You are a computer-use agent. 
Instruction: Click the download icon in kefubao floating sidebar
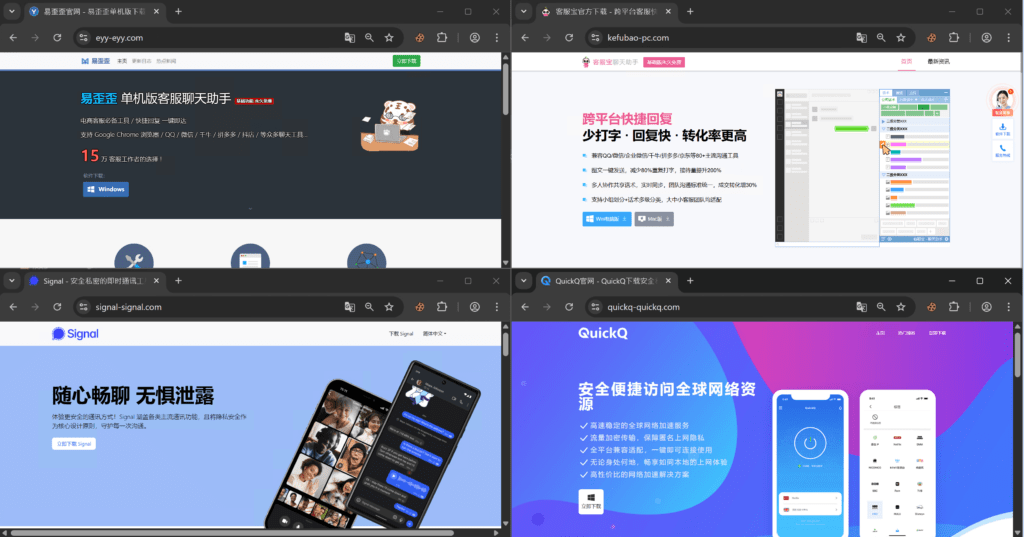click(1001, 128)
